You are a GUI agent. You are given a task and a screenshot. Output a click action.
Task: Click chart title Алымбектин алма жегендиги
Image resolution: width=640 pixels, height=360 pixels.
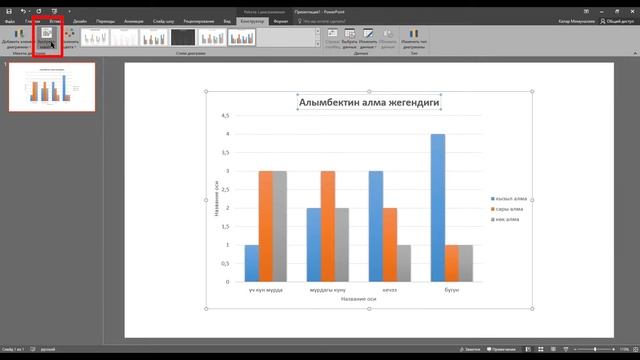click(369, 102)
